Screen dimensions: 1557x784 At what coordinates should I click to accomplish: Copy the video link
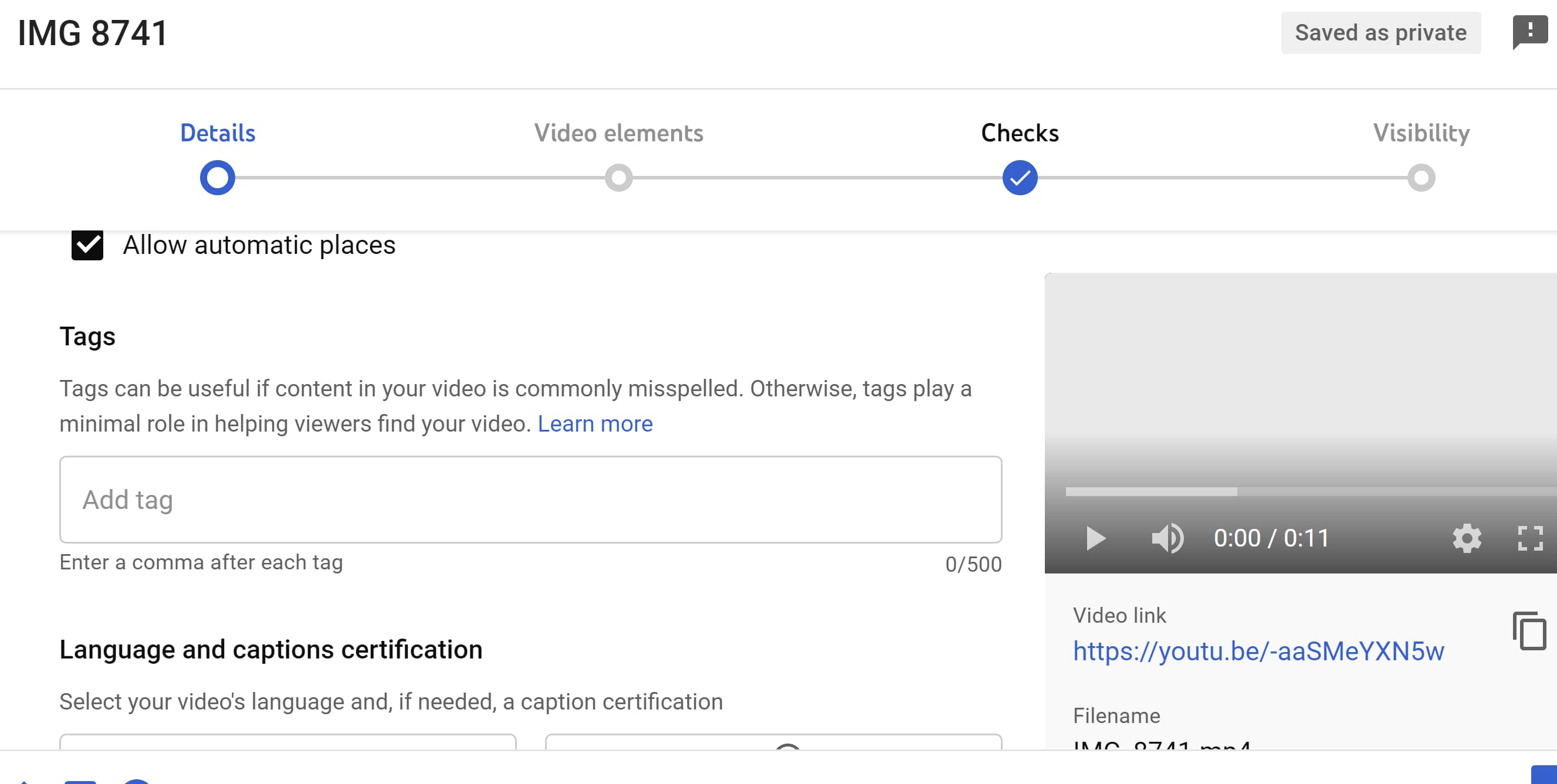coord(1529,631)
